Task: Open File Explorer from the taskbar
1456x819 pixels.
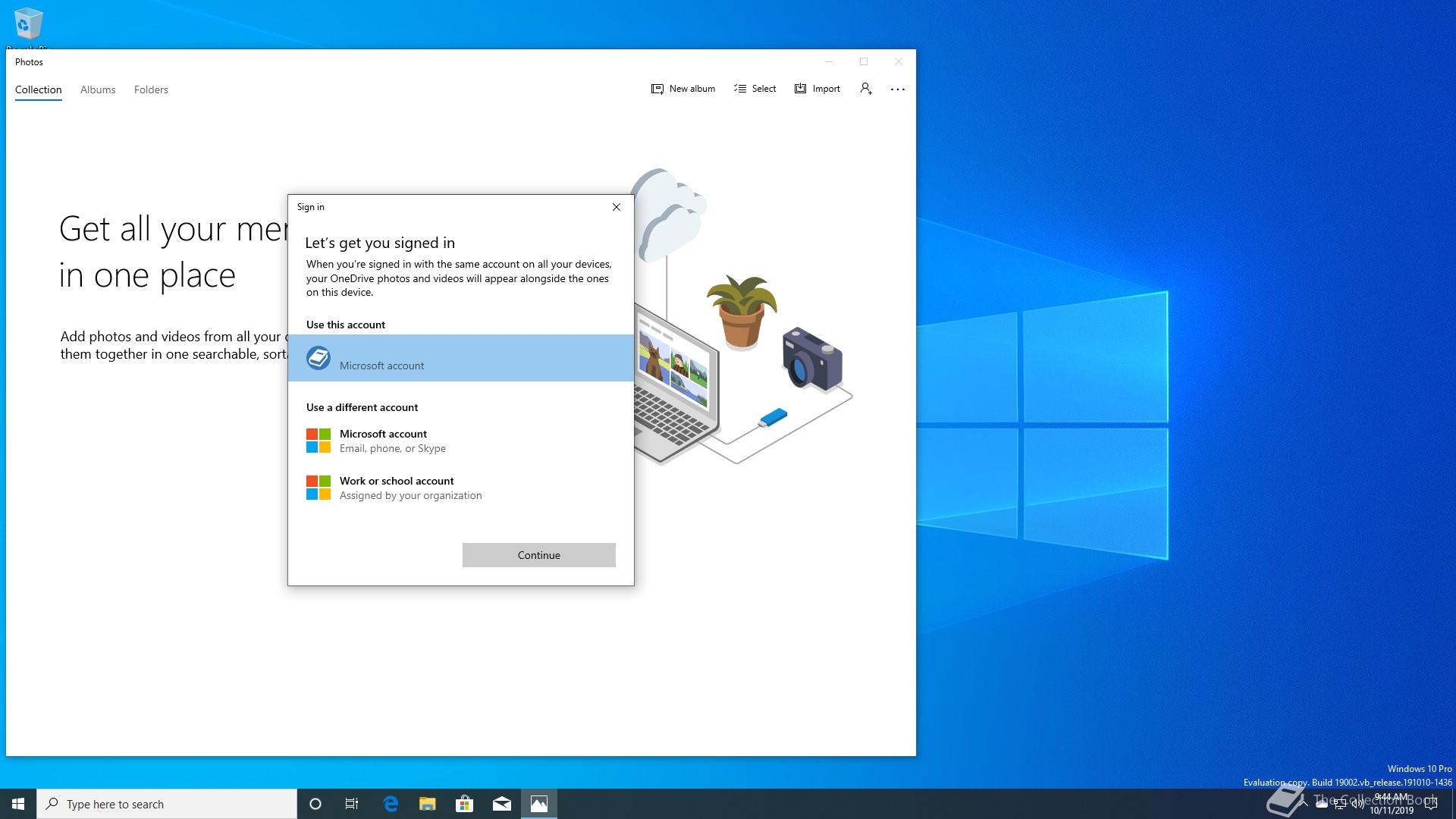Action: click(x=428, y=804)
